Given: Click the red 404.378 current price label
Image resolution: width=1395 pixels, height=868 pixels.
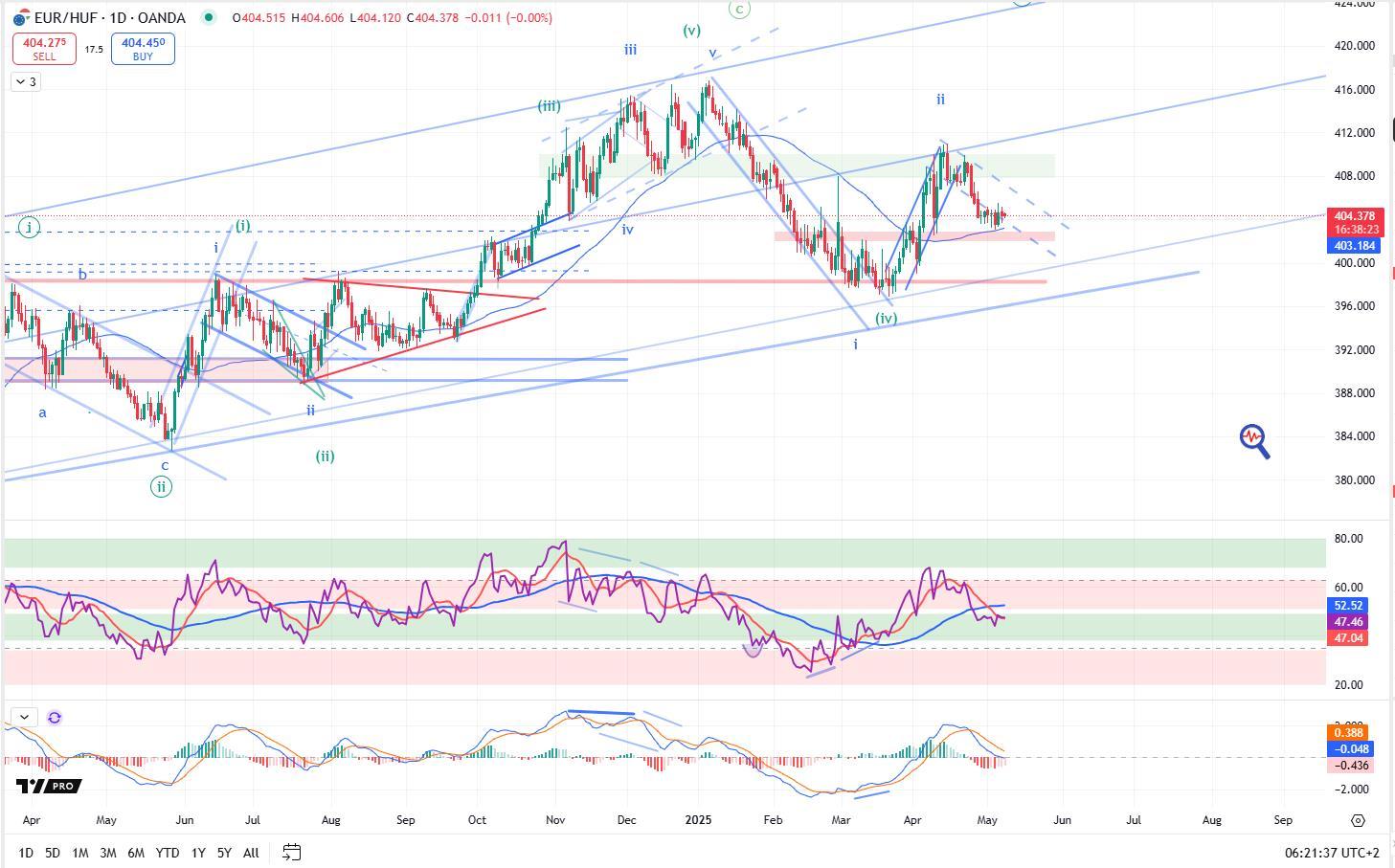Looking at the screenshot, I should 1354,216.
